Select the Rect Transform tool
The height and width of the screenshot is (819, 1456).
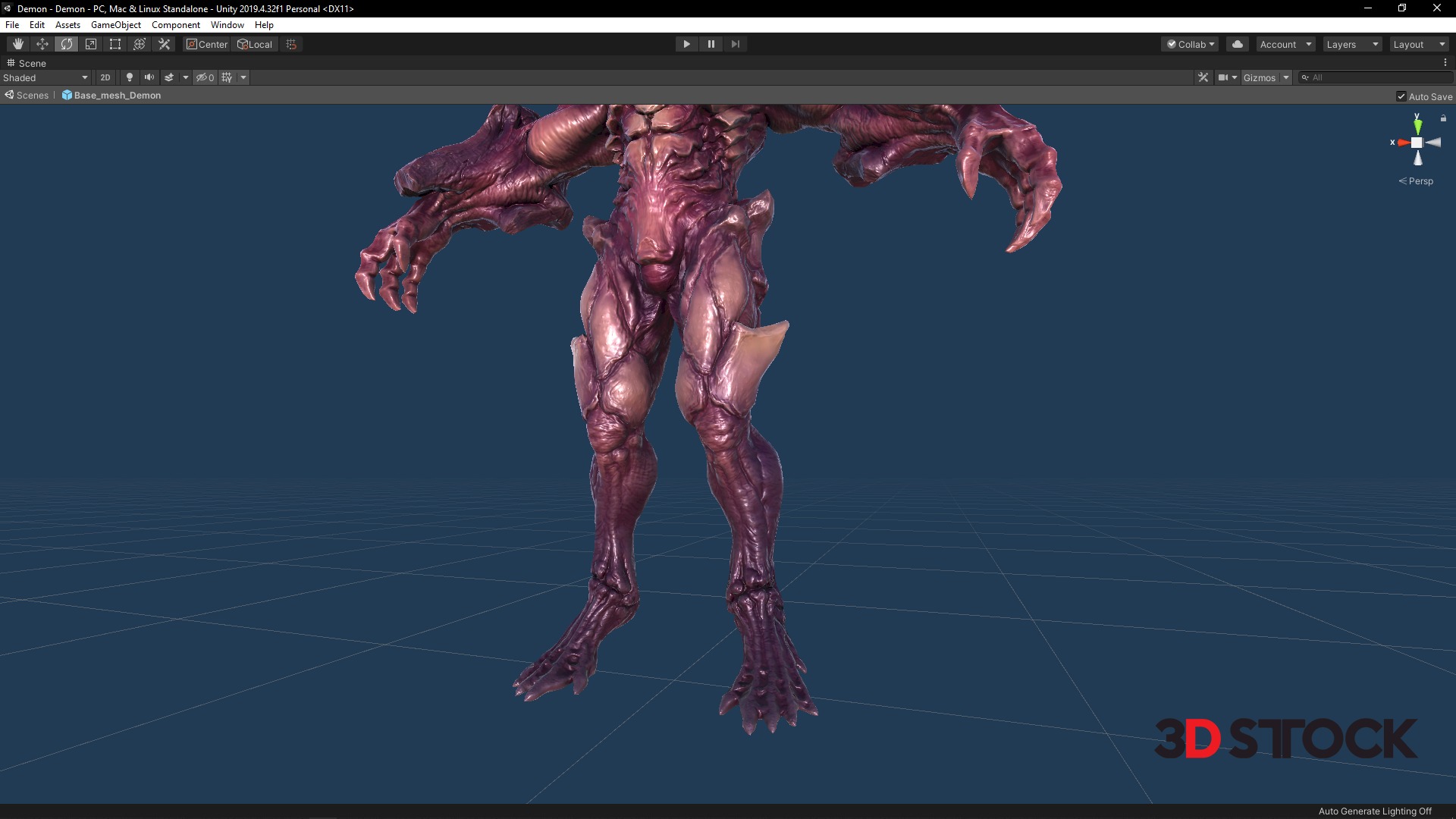(115, 44)
